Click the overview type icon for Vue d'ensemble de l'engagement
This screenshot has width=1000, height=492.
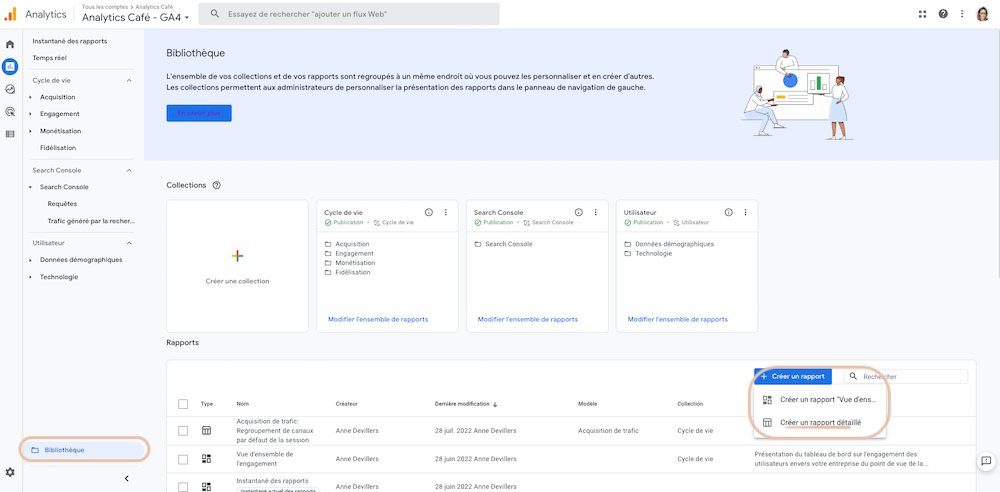(x=206, y=459)
